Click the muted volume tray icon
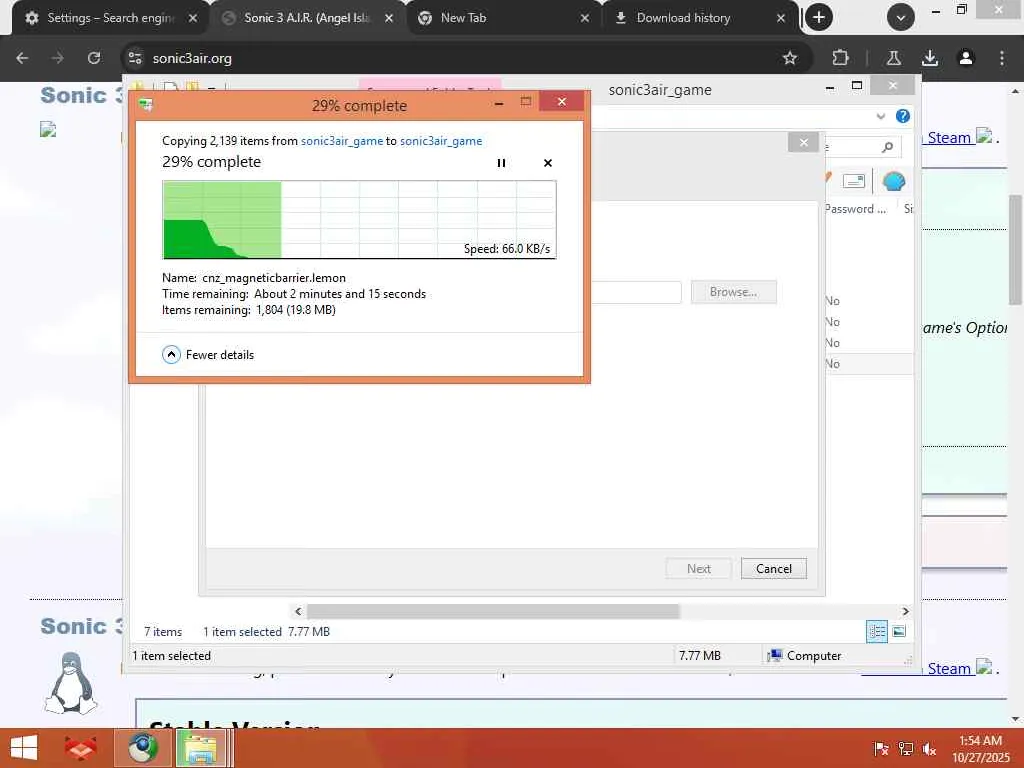Screen dimensions: 1024x768 [x=929, y=749]
